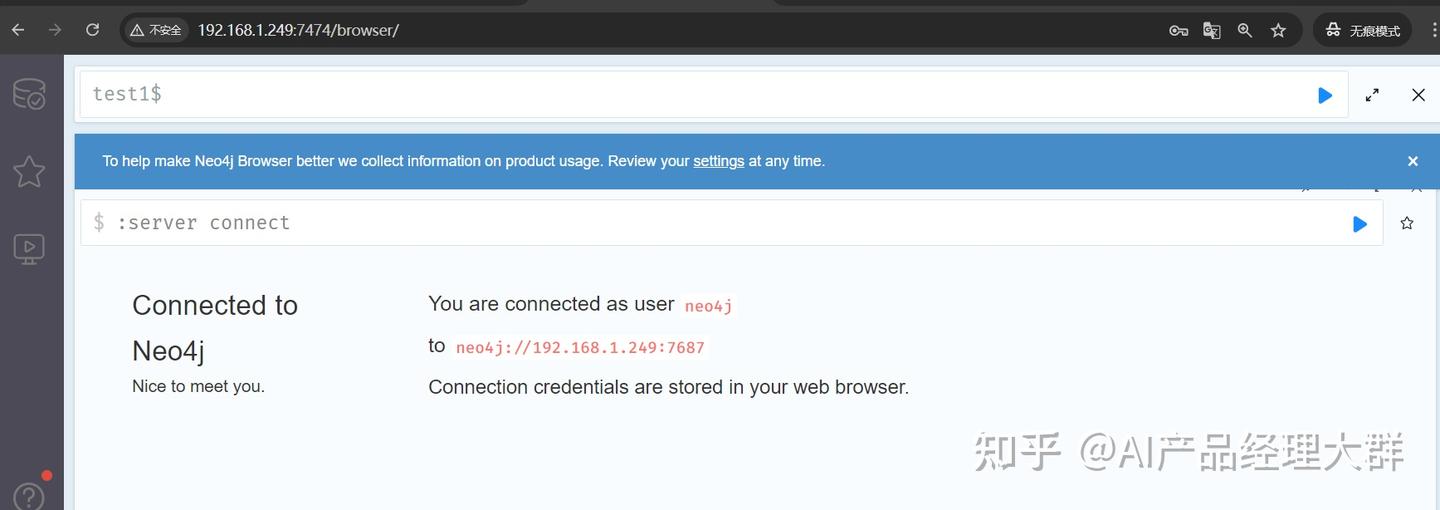1440x510 pixels.
Task: Open the browser zoom control icon
Action: click(1244, 30)
